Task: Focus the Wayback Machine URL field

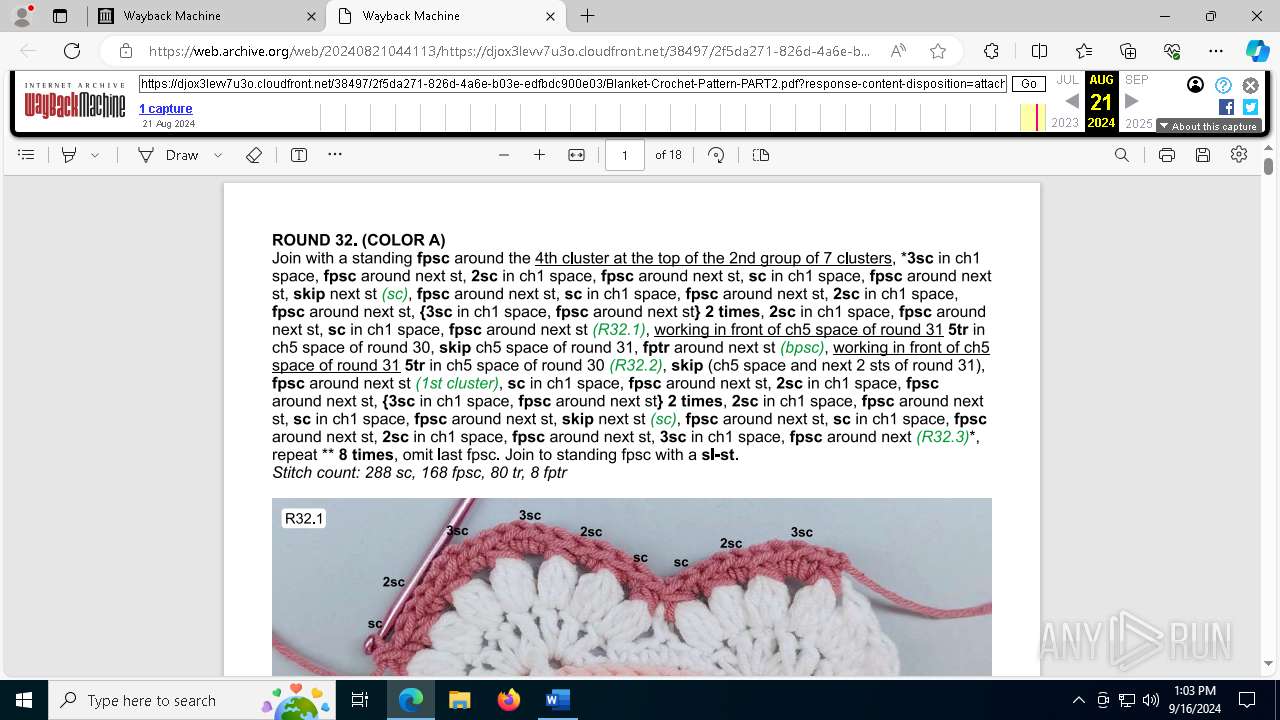Action: pos(573,85)
